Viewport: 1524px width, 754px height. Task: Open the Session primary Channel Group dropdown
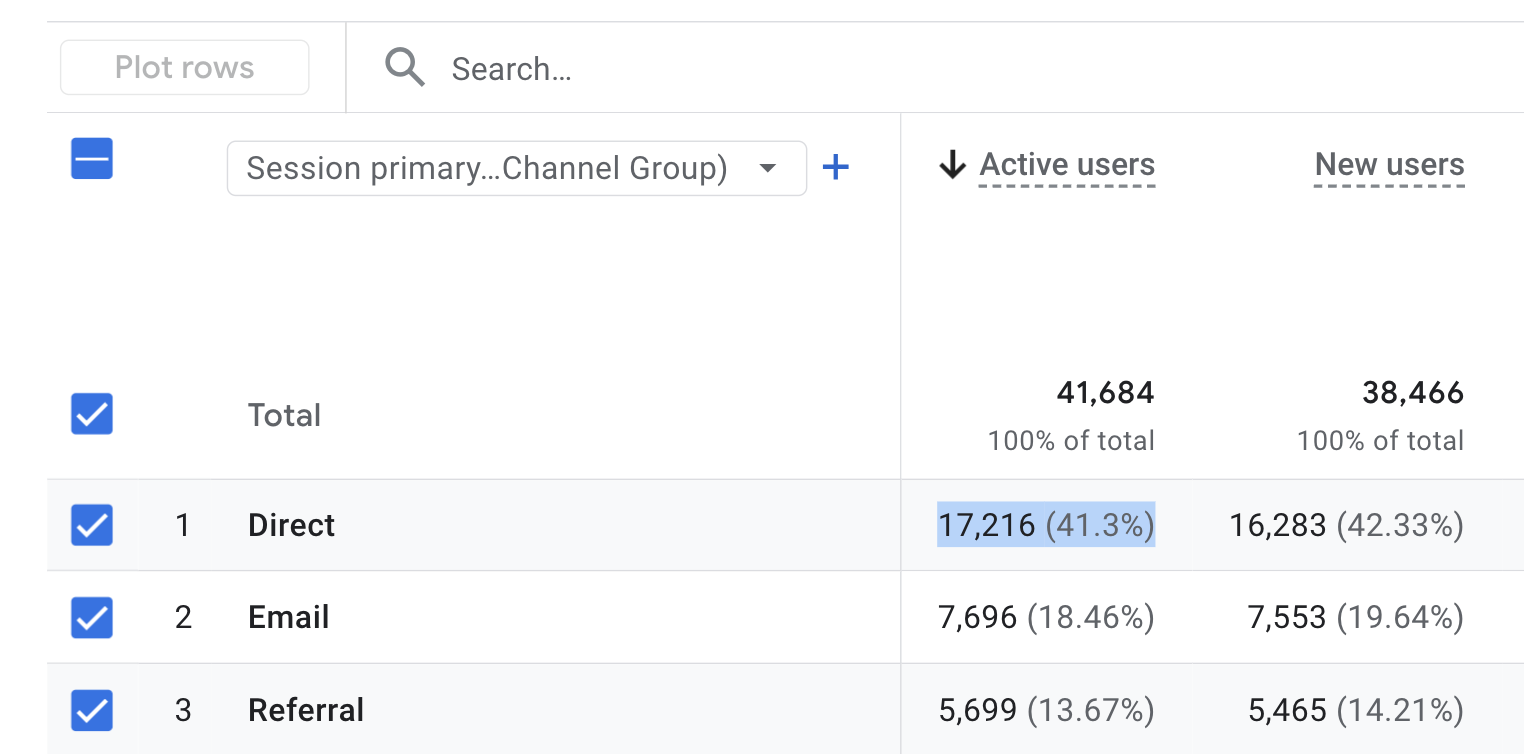(487, 168)
